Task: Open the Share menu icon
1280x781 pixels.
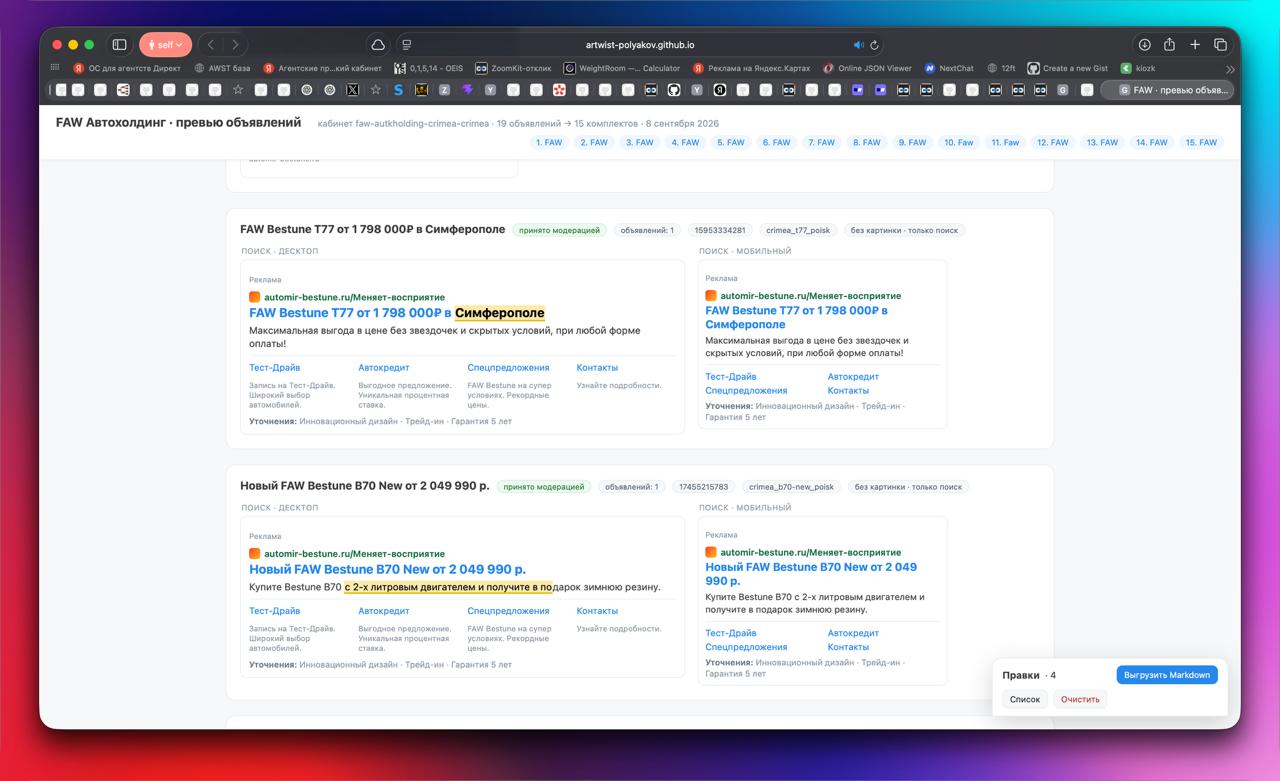Action: pos(1169,45)
